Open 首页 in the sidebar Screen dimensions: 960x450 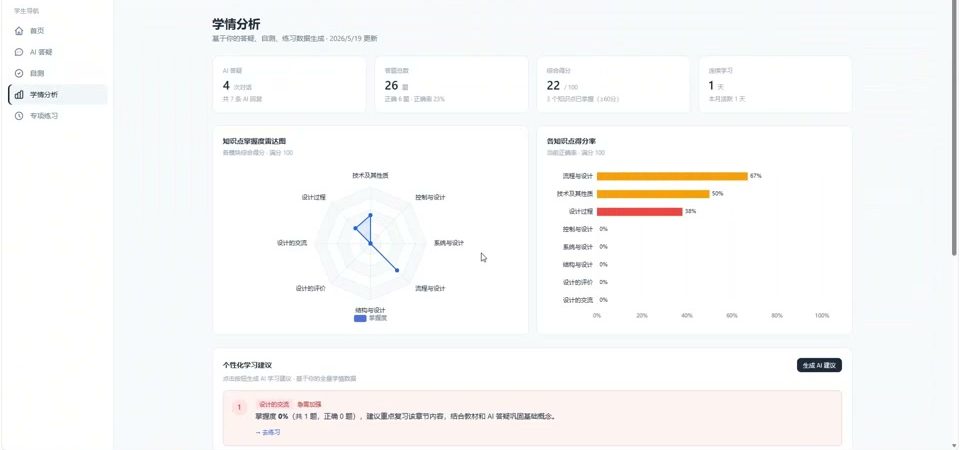58,31
